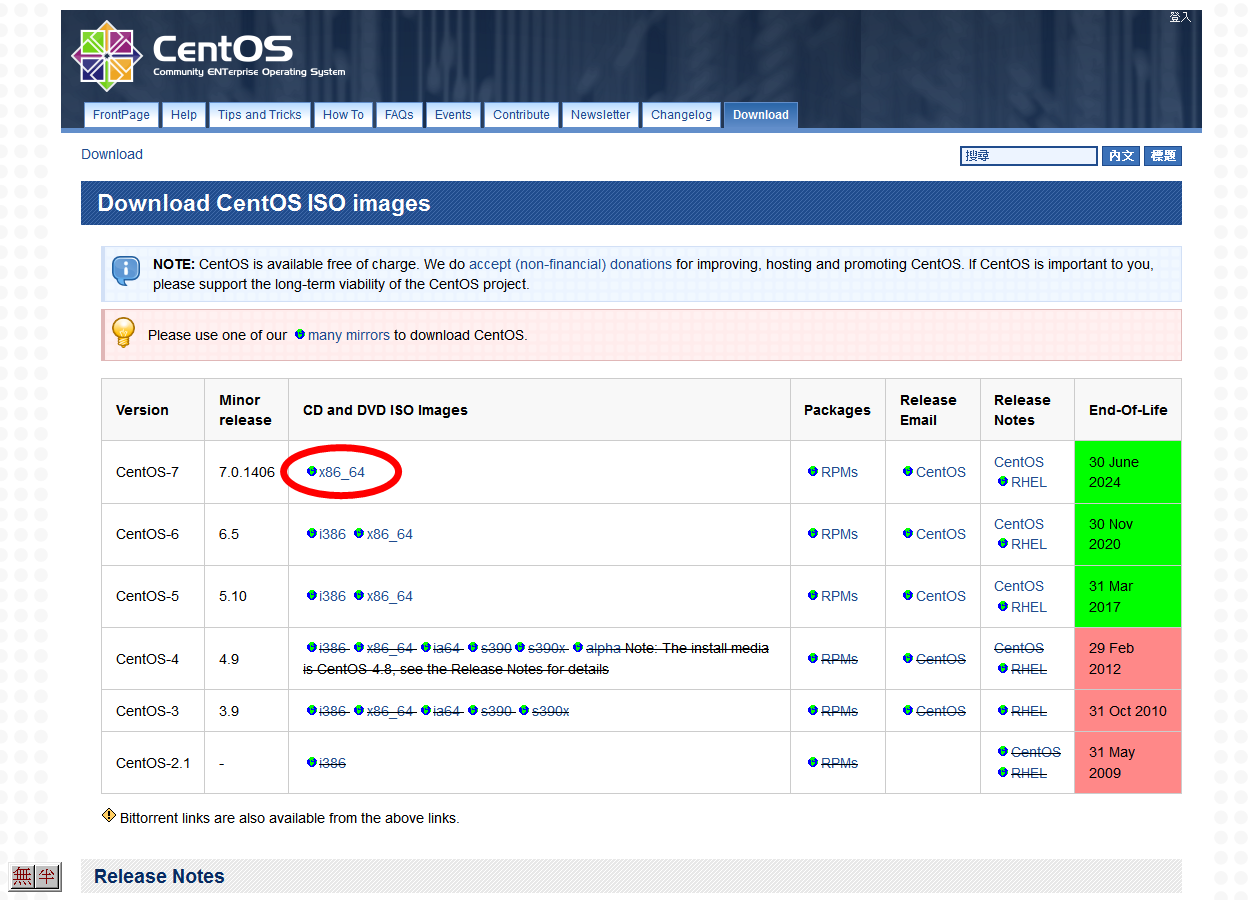Download CentOS-5 x86_64 ISO
1249x900 pixels.
point(390,596)
